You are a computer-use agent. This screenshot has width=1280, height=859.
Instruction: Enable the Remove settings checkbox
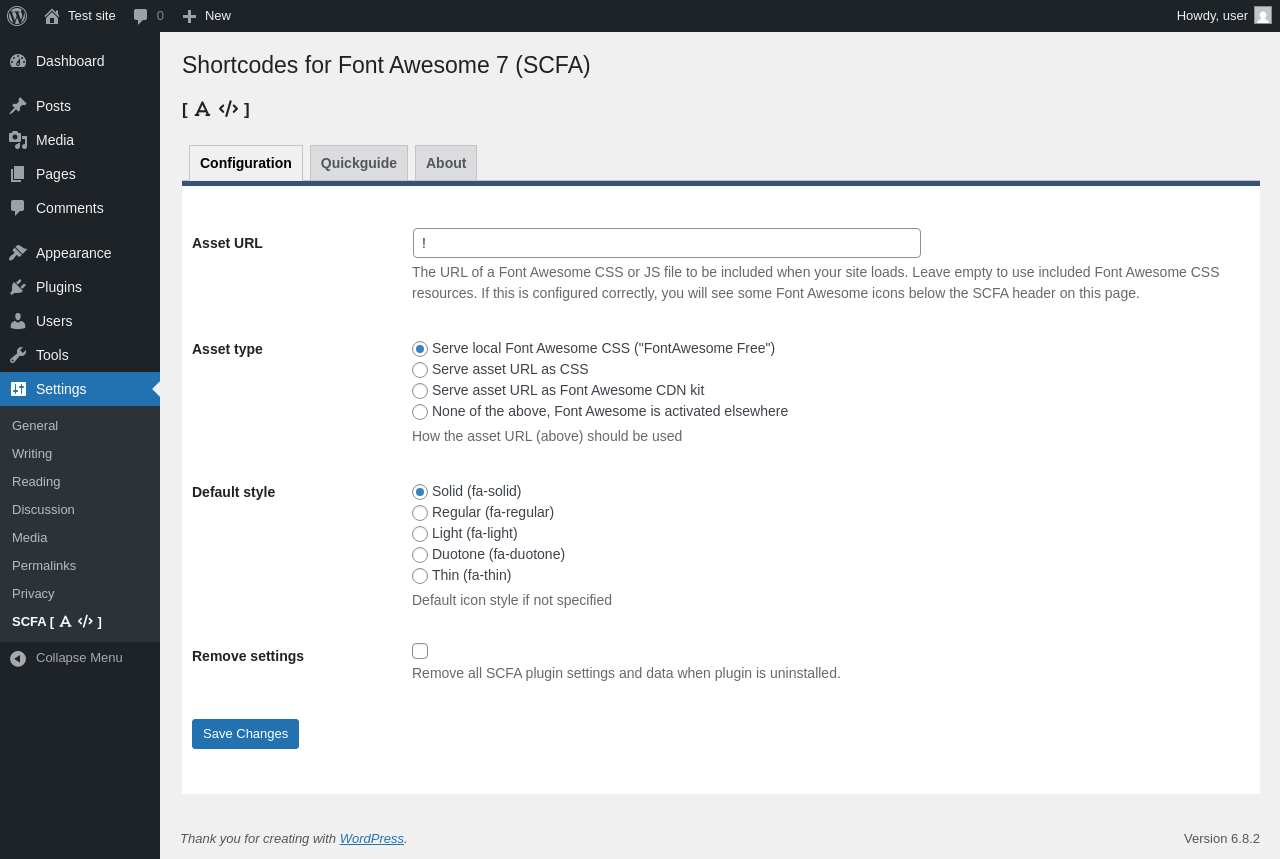(420, 651)
